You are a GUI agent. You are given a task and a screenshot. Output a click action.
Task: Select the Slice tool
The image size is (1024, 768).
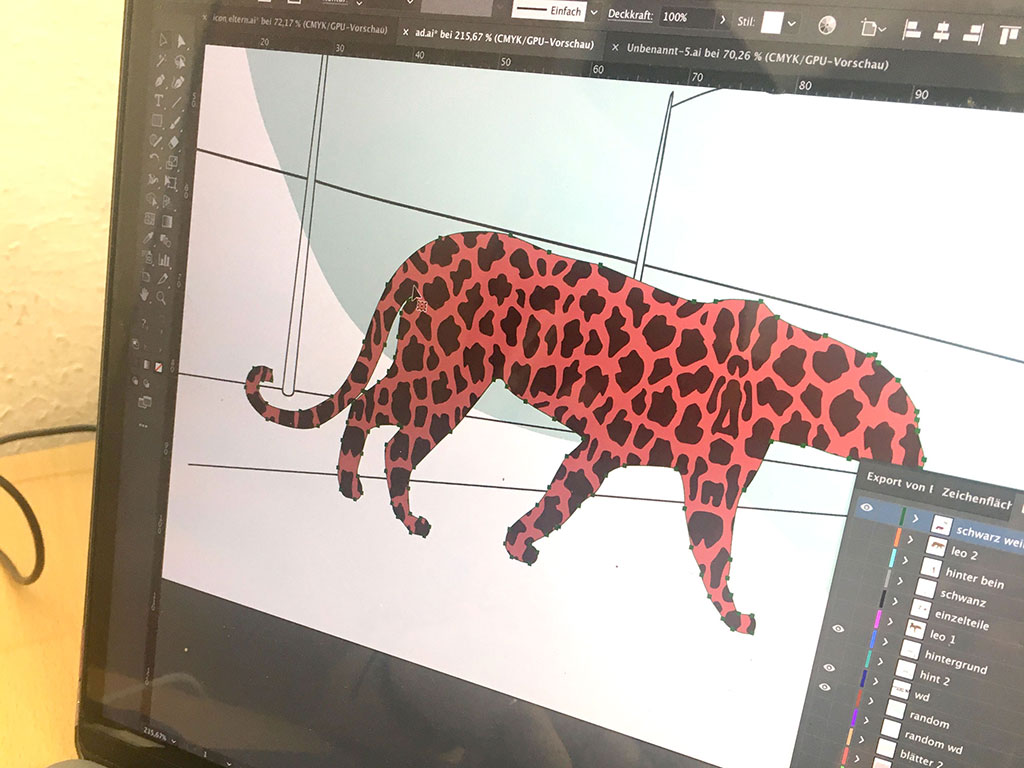[x=163, y=279]
